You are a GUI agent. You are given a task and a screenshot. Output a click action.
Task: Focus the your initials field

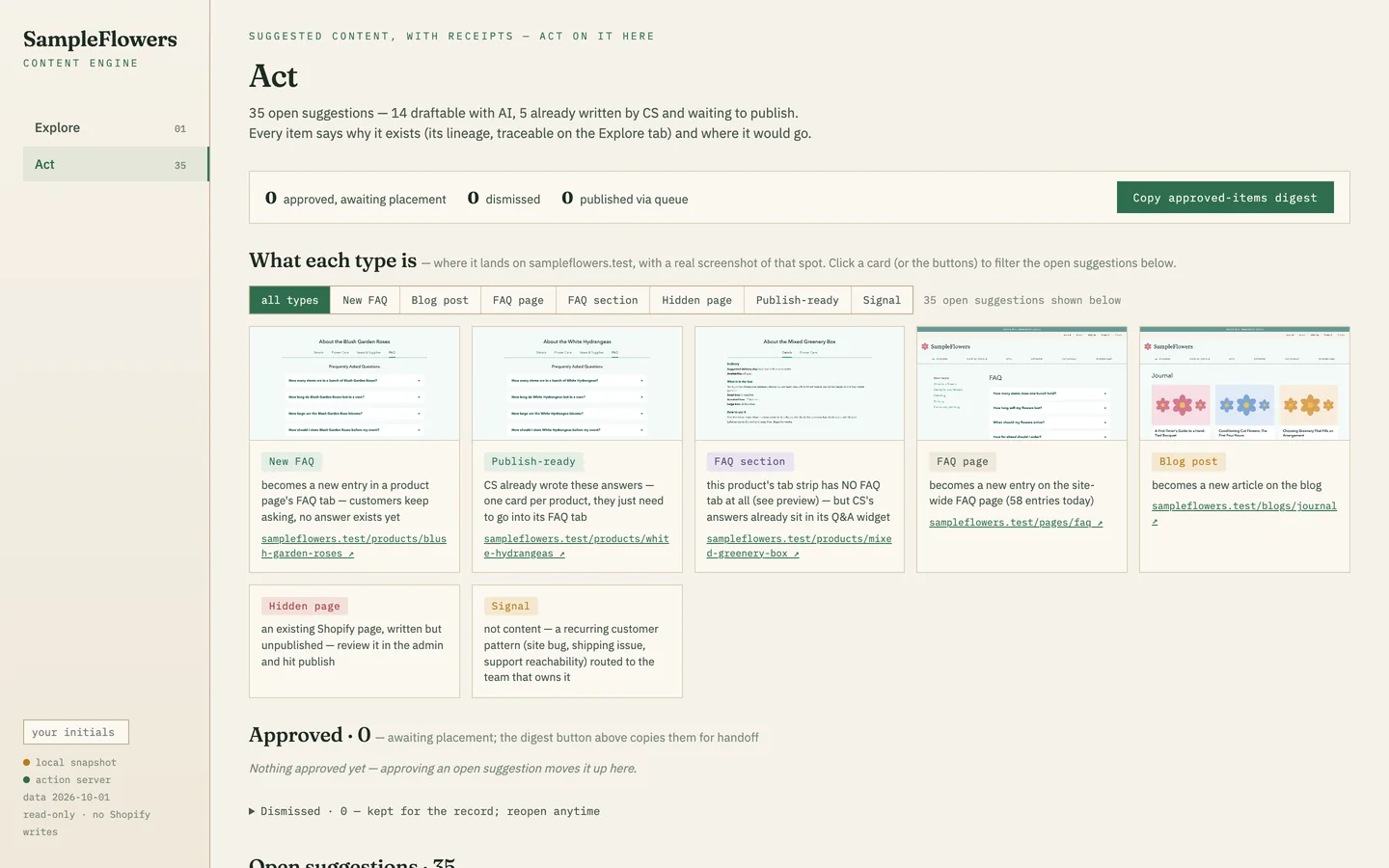[x=76, y=732]
